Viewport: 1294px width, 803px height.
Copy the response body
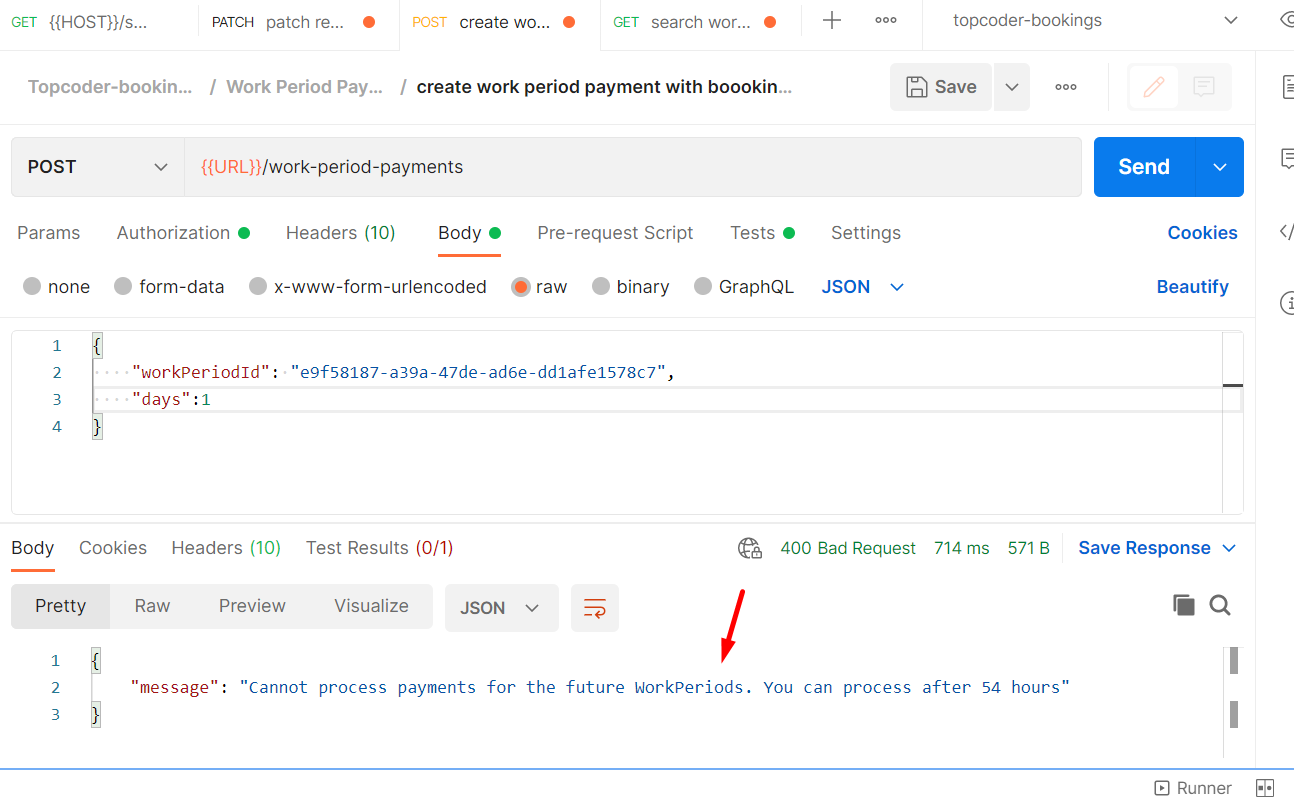[1184, 605]
